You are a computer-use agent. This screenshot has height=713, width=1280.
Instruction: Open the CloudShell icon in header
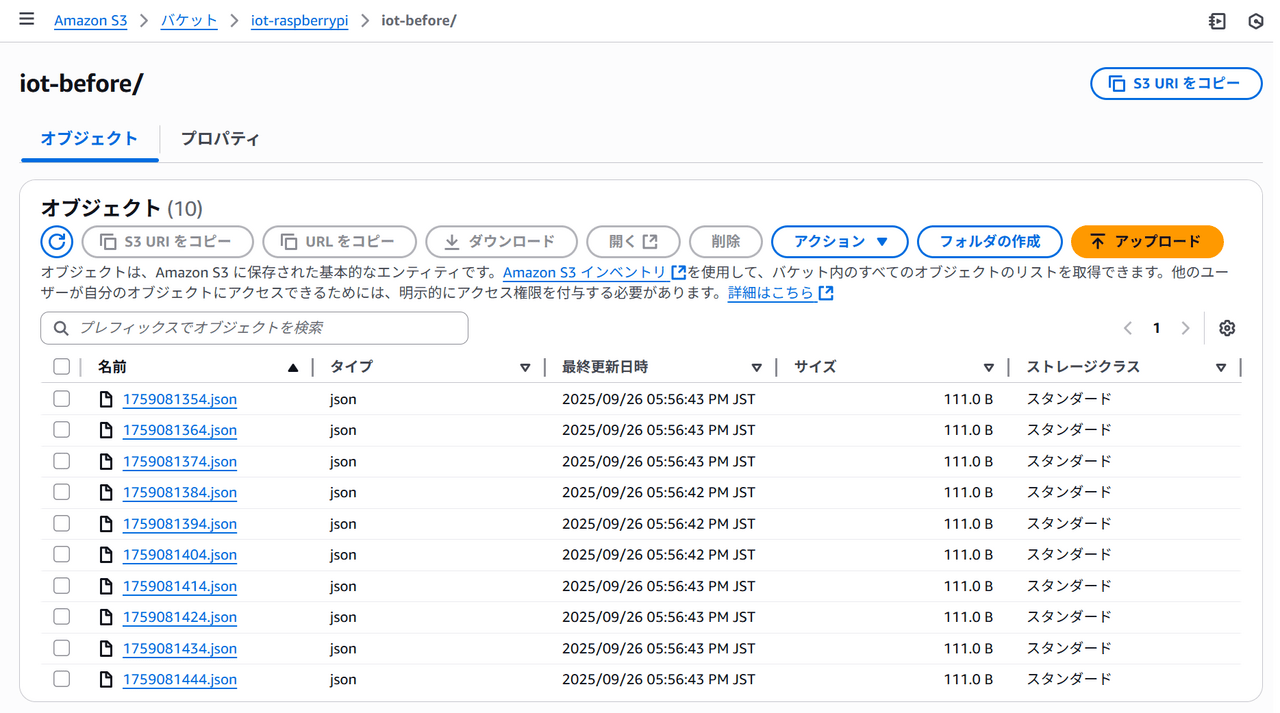[x=1217, y=21]
